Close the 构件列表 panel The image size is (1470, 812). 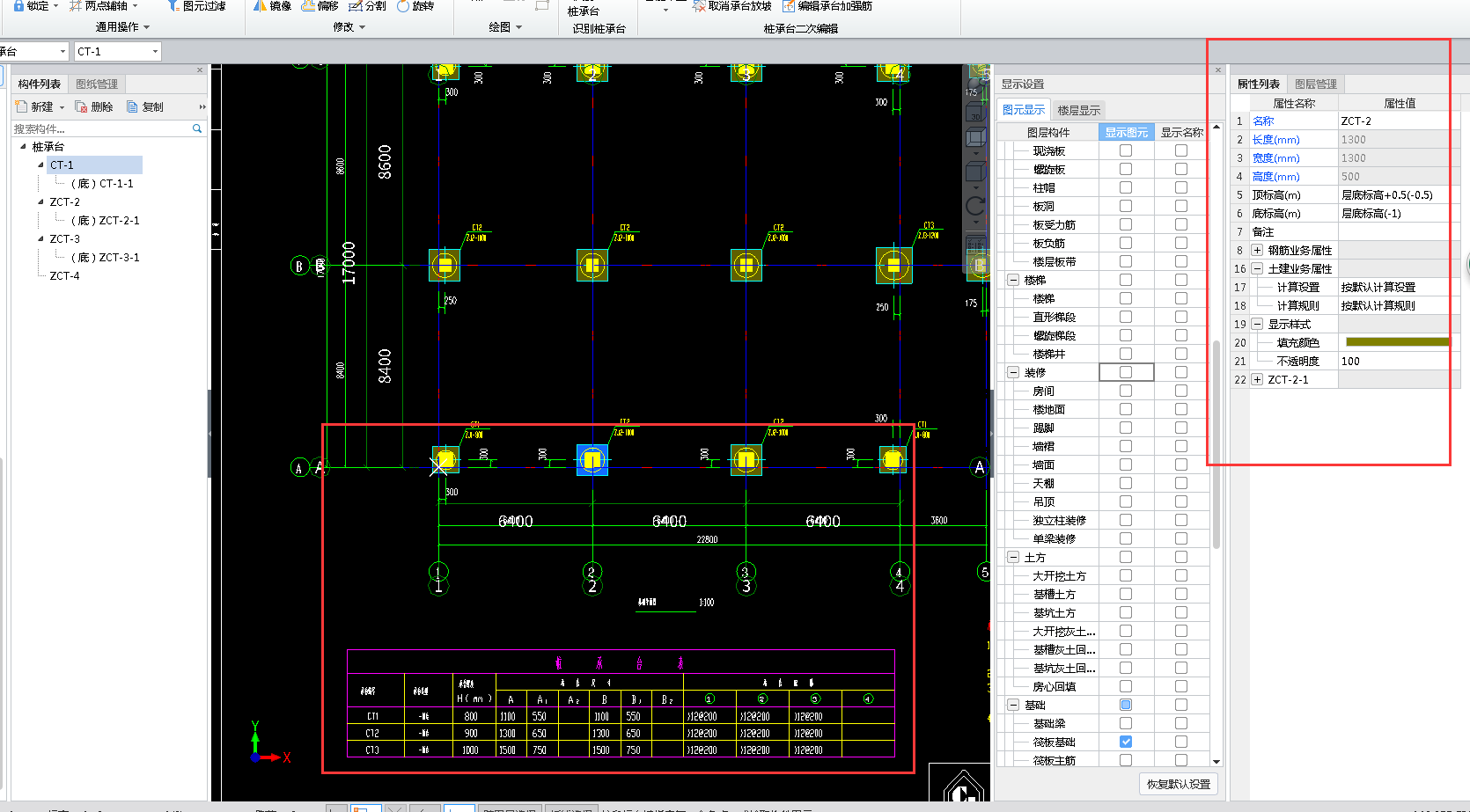(200, 70)
